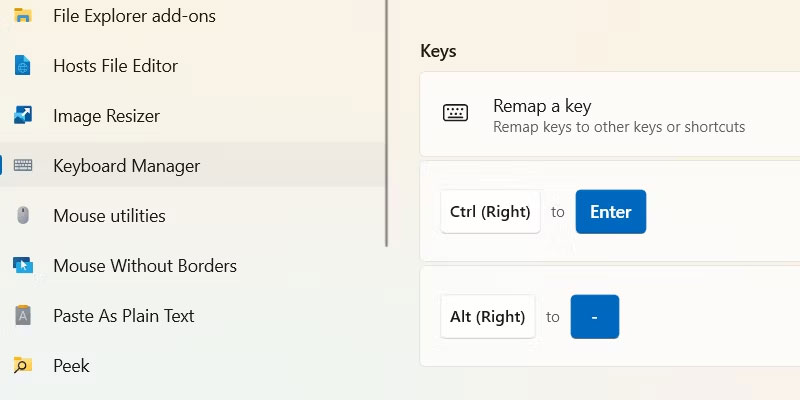Click the File Explorer add-ons icon

23,16
